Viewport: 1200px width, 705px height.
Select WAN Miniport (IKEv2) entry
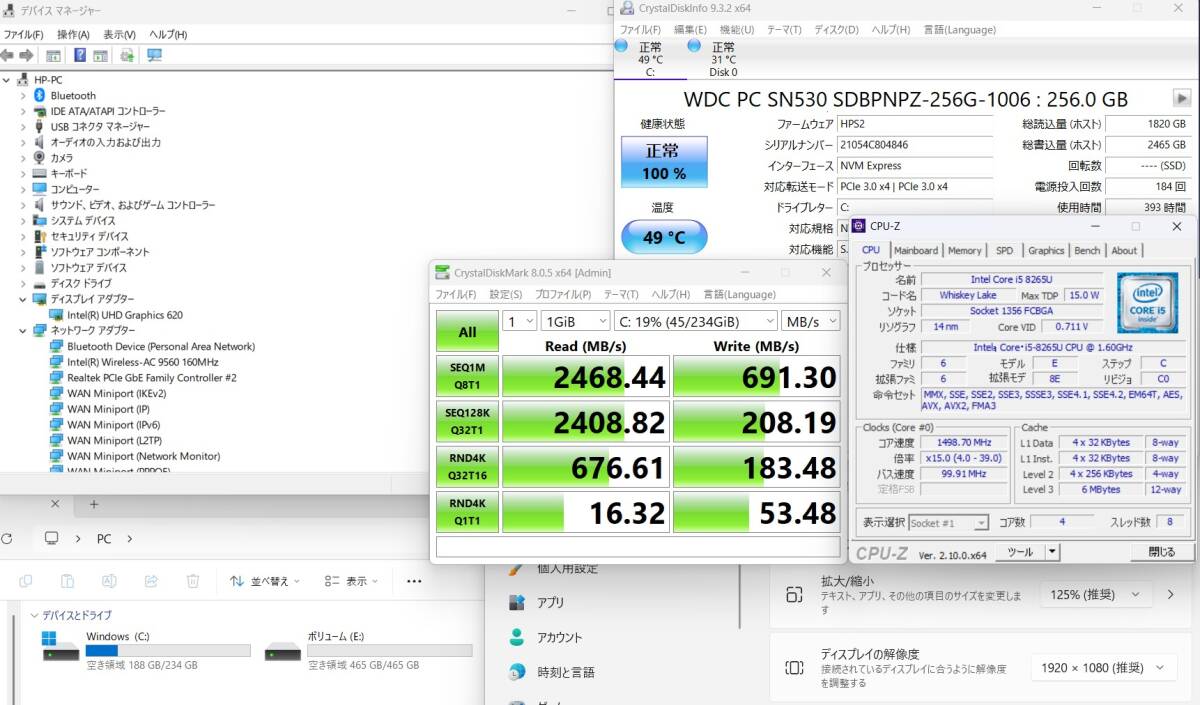(x=115, y=393)
